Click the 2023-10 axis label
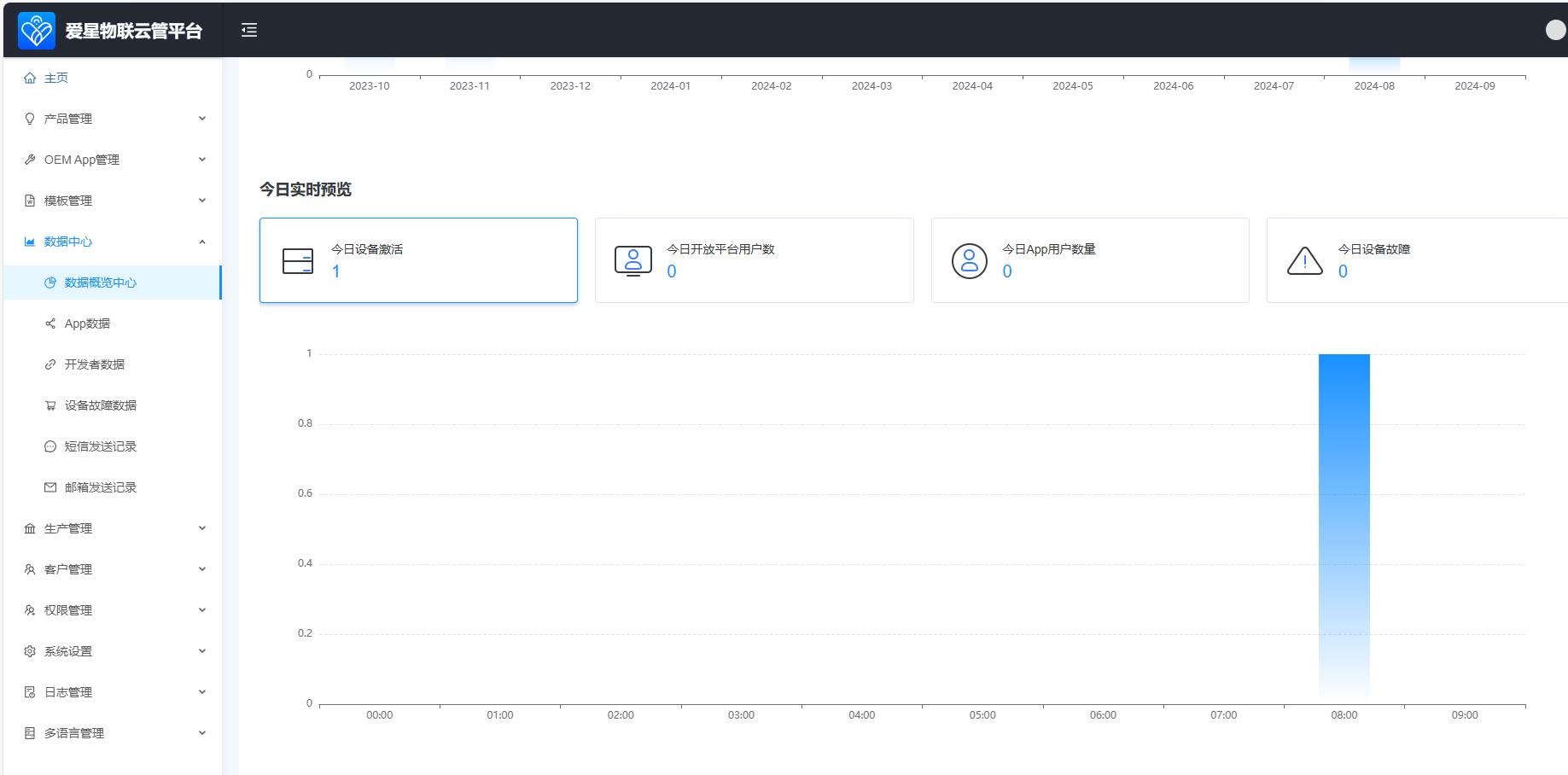1568x775 pixels. pos(370,86)
